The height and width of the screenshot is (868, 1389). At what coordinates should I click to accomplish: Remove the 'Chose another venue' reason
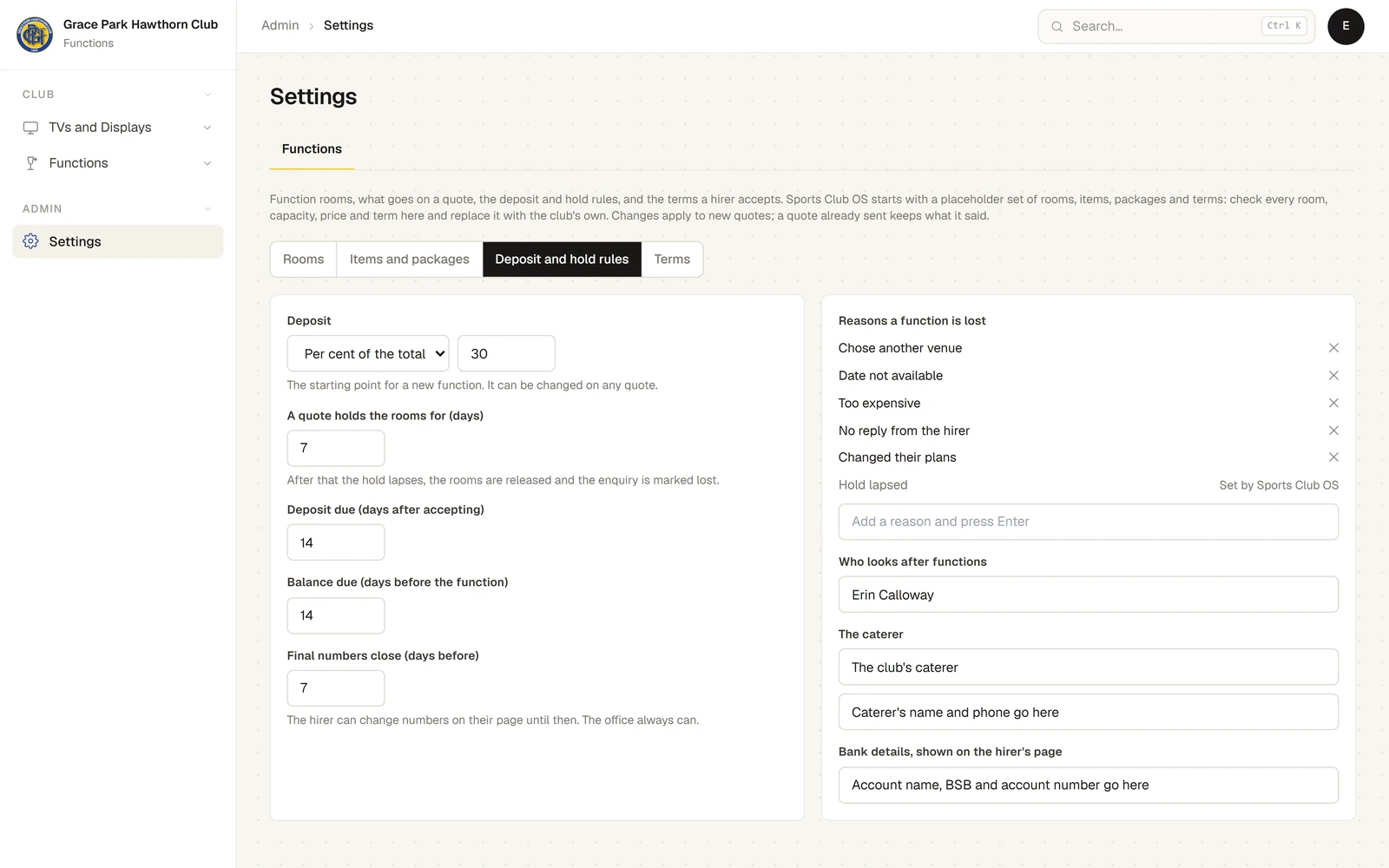coord(1333,348)
